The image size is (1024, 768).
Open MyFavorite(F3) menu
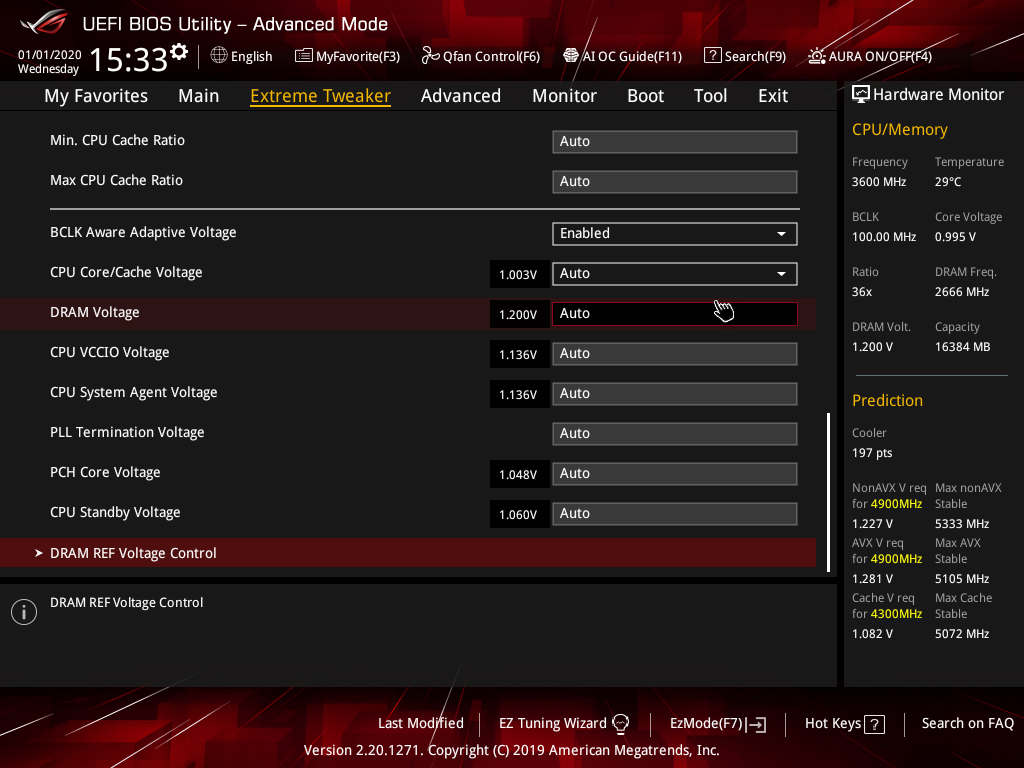[x=347, y=56]
